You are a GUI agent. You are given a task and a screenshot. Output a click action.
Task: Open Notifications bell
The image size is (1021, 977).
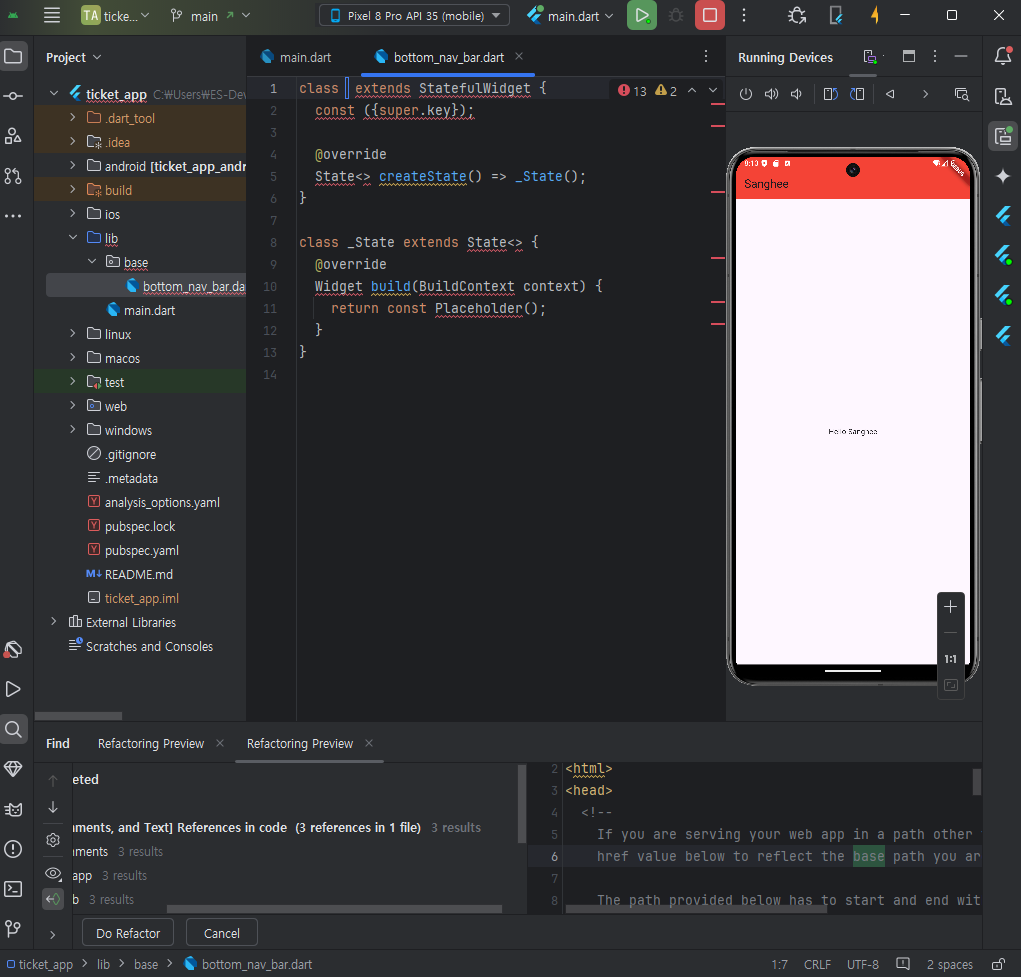coord(1003,56)
